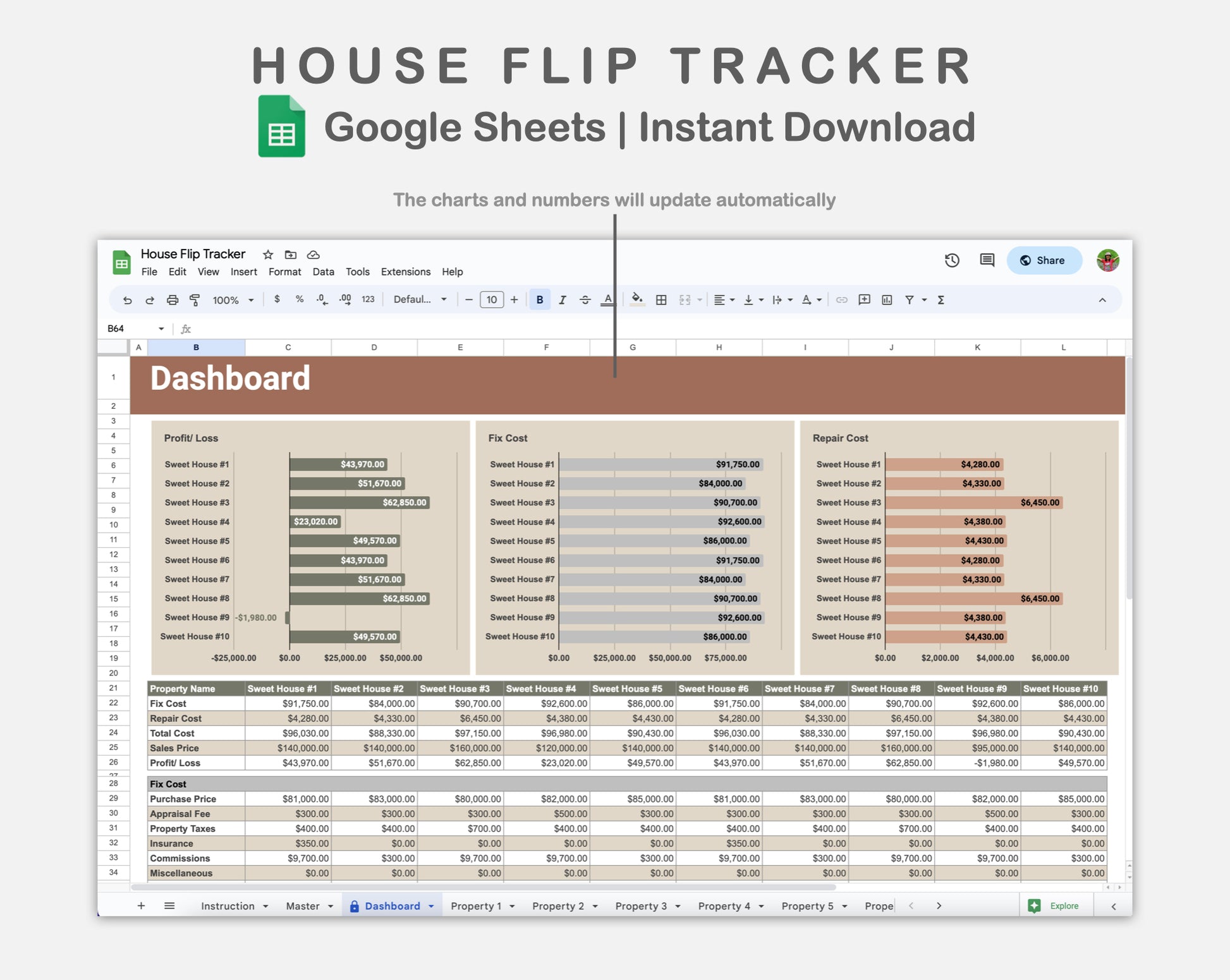This screenshot has height=980, width=1230.
Task: Star the House Flip Tracker document
Action: tap(268, 255)
